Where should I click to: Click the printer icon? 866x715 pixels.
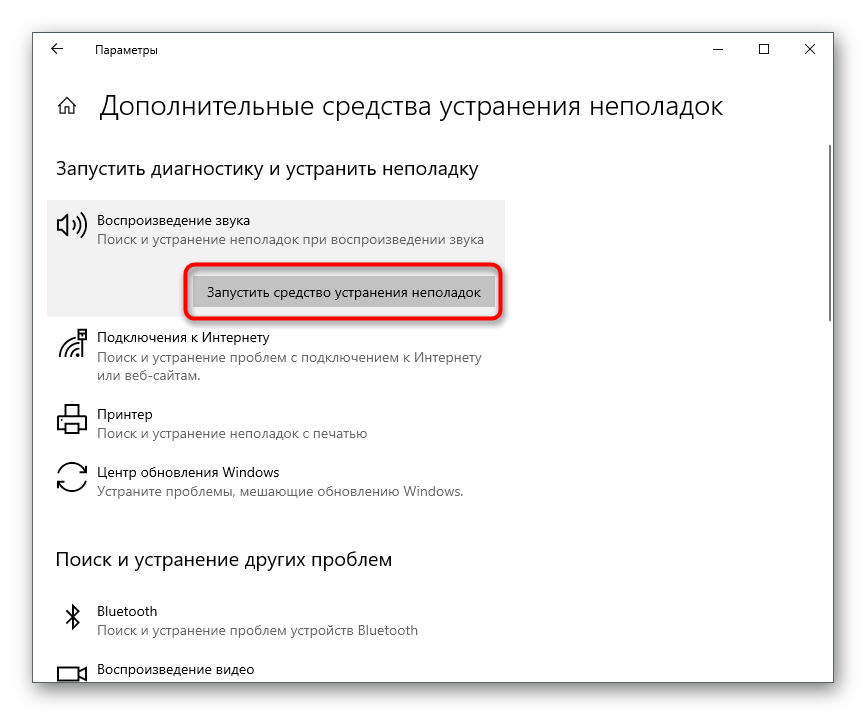pos(72,418)
